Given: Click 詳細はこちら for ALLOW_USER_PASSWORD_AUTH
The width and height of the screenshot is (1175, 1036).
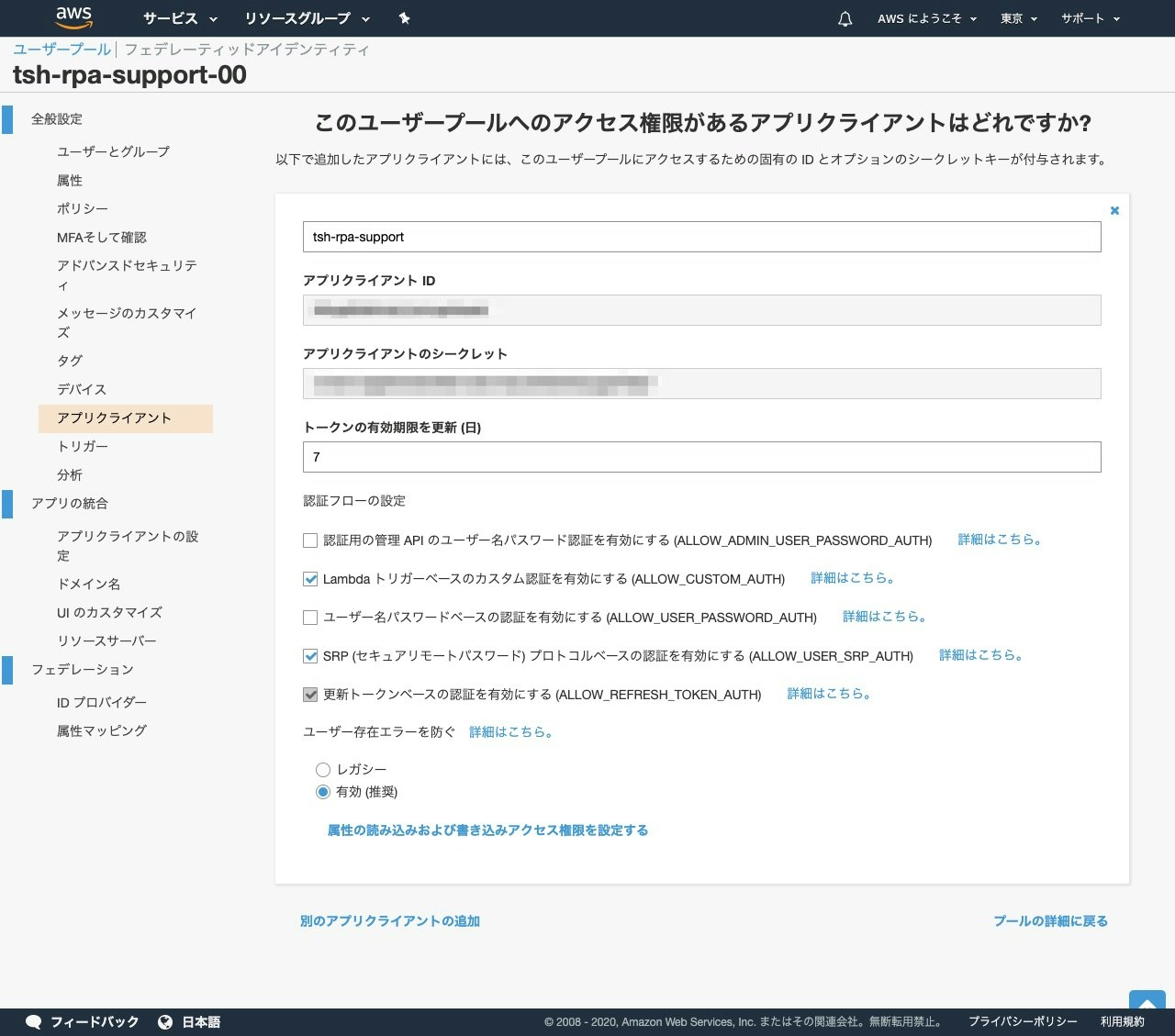Looking at the screenshot, I should point(885,617).
